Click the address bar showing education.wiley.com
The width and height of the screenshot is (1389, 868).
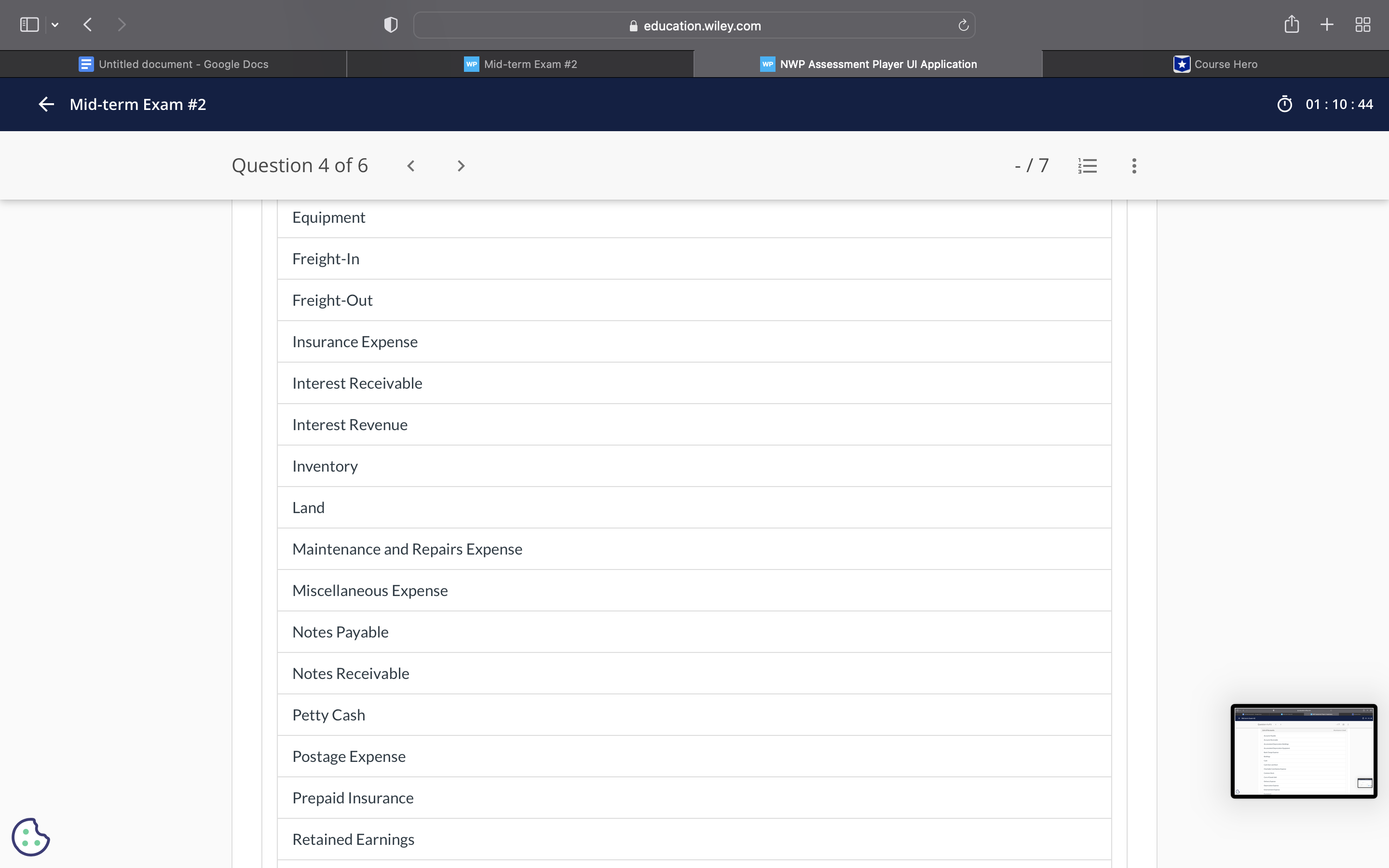pyautogui.click(x=694, y=25)
